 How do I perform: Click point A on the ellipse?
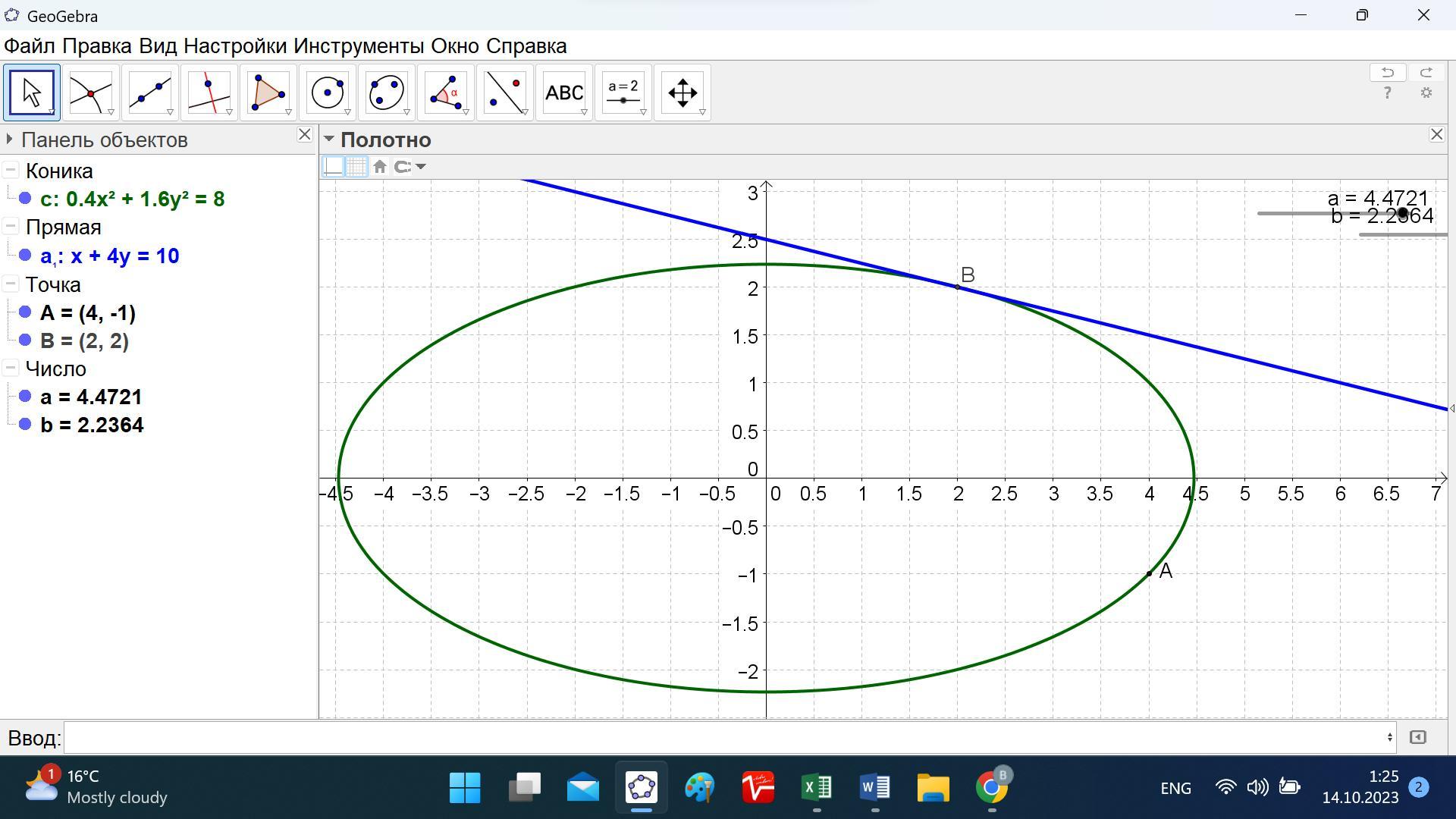point(1149,573)
